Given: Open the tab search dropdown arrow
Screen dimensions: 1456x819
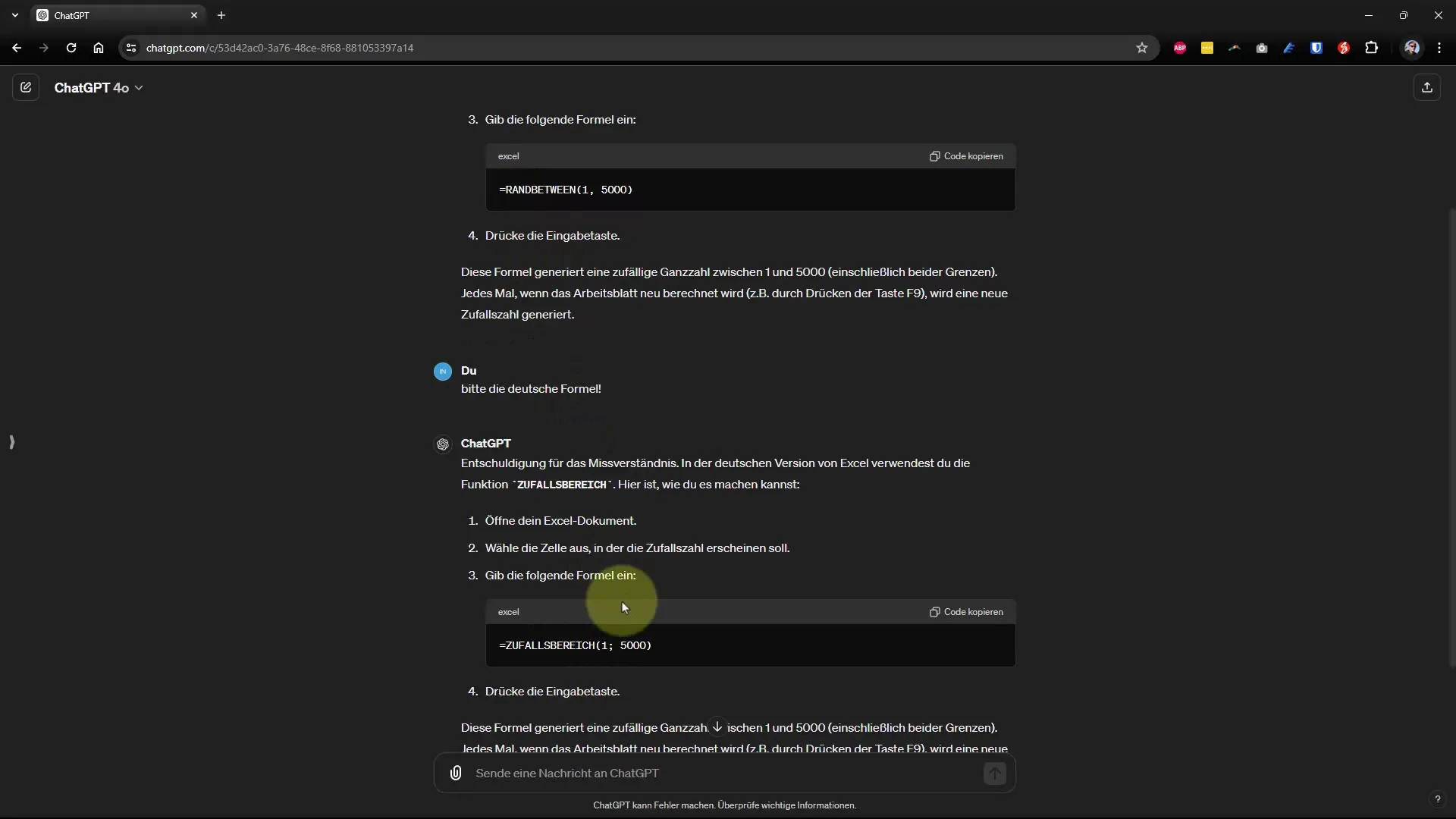Looking at the screenshot, I should (15, 15).
